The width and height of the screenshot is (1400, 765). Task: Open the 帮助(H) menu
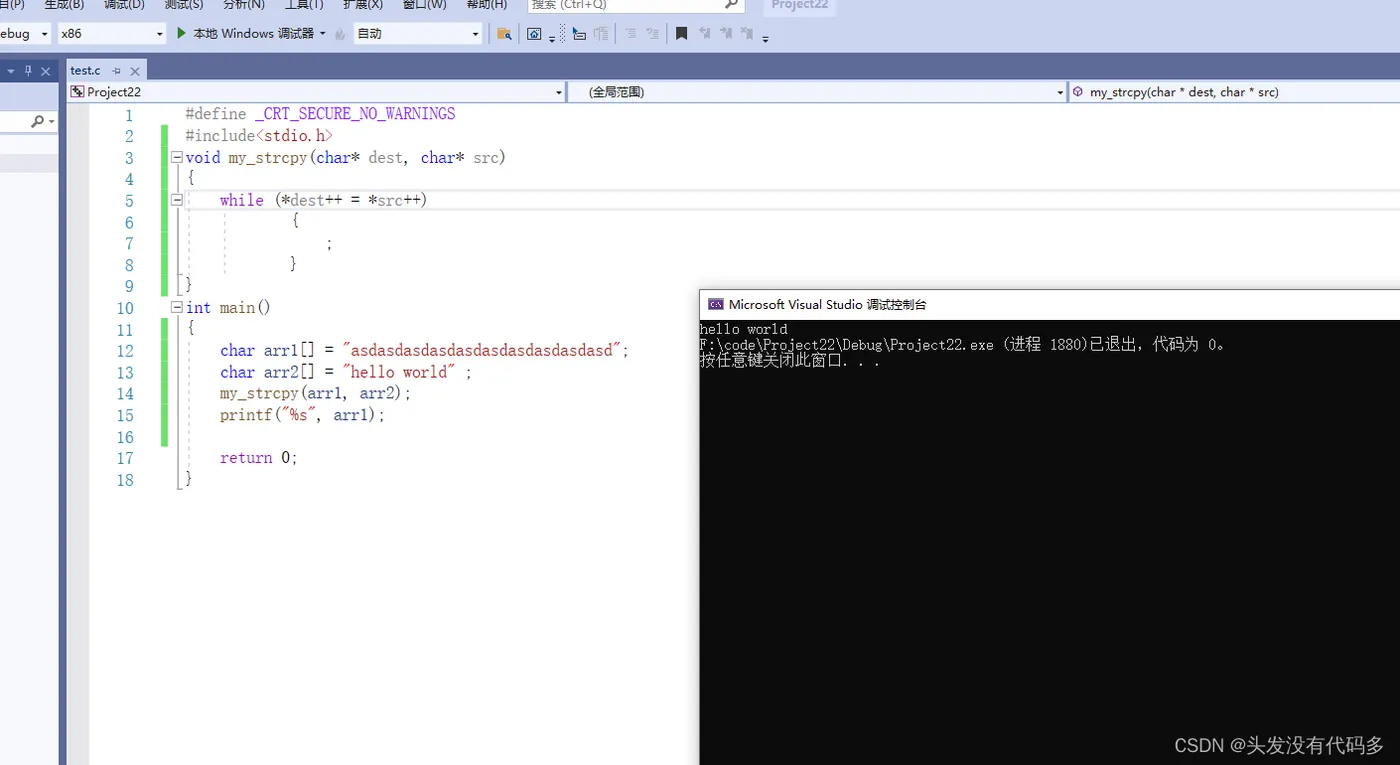(x=487, y=5)
